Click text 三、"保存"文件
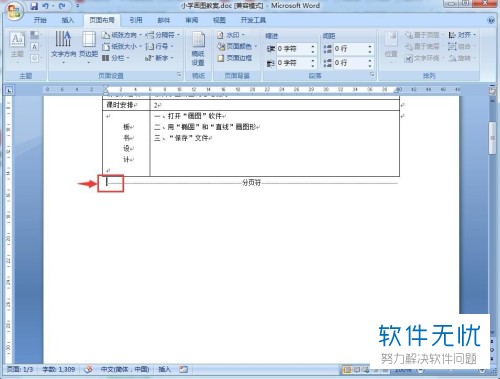 [182, 138]
